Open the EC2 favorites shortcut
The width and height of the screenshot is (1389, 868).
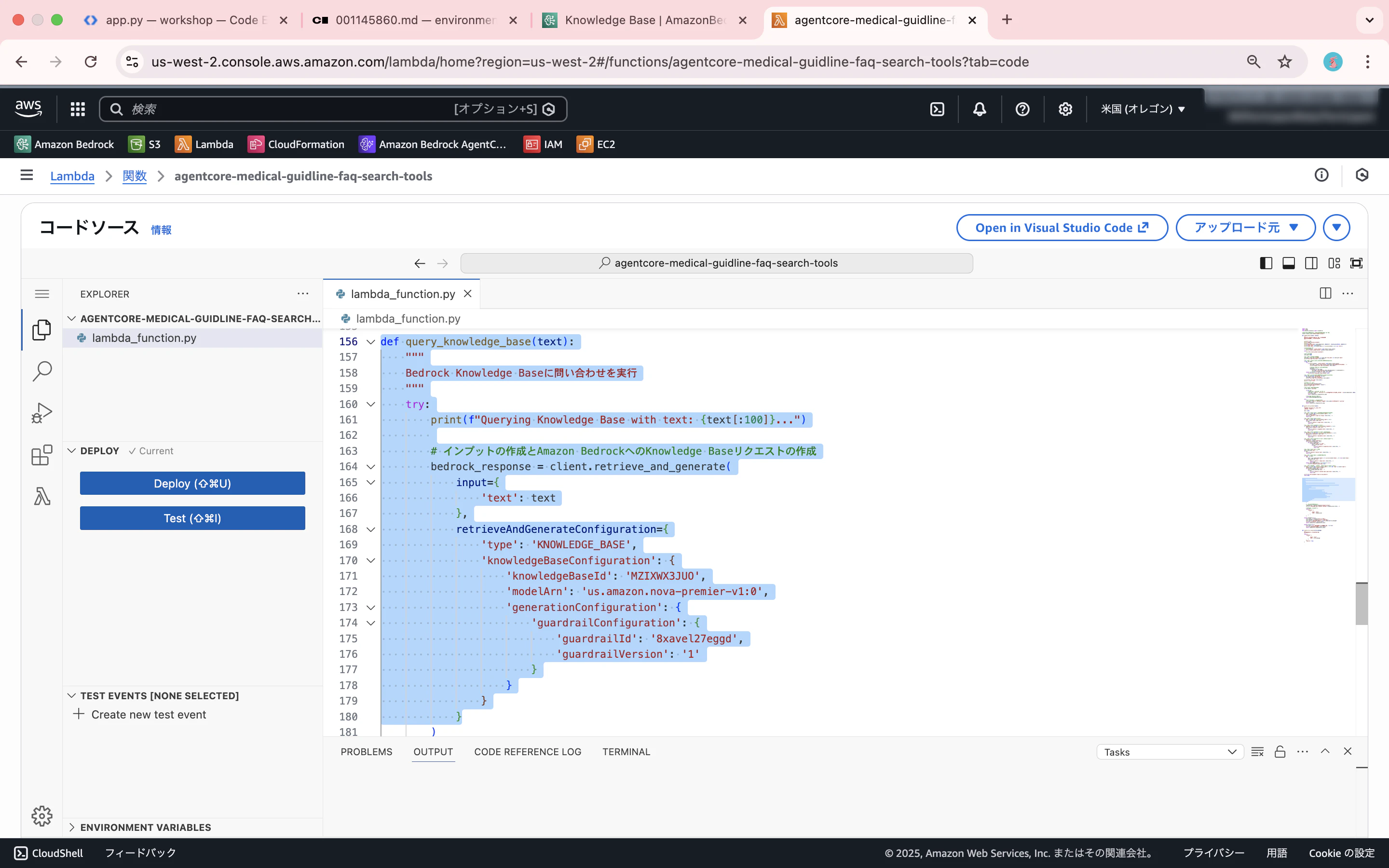(x=596, y=144)
